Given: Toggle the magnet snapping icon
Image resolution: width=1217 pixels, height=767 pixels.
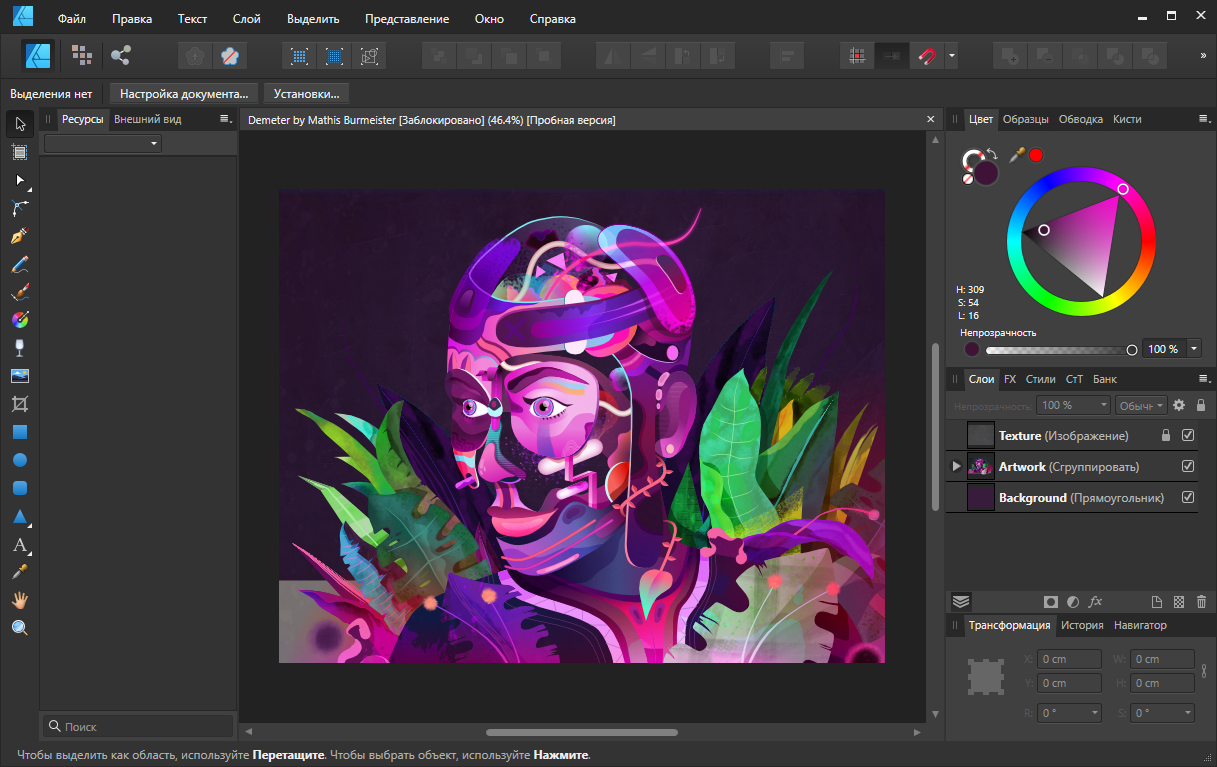Looking at the screenshot, I should coord(927,56).
